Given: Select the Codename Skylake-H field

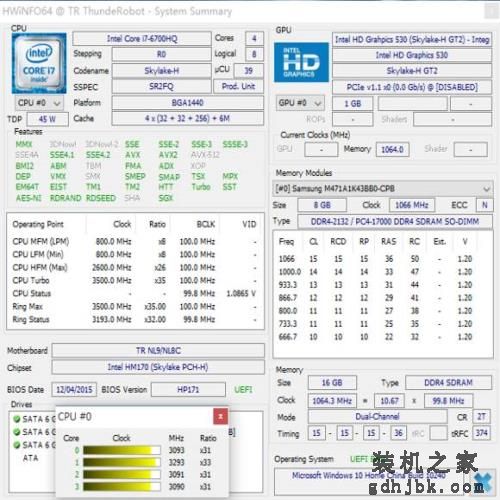Looking at the screenshot, I should [161, 71].
